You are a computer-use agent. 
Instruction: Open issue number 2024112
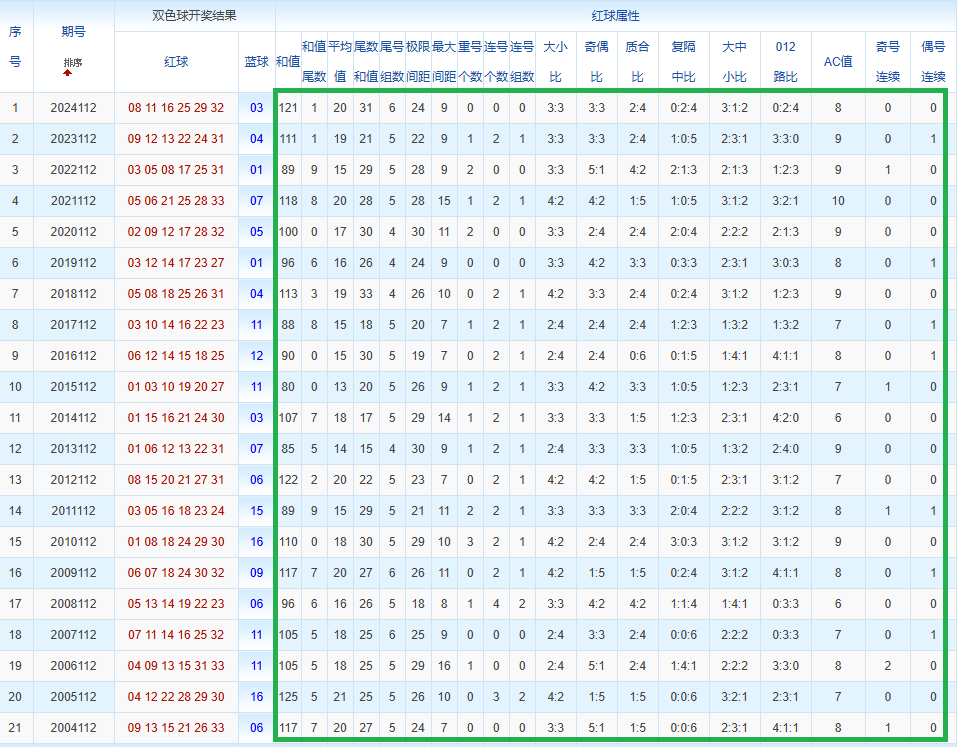(73, 108)
